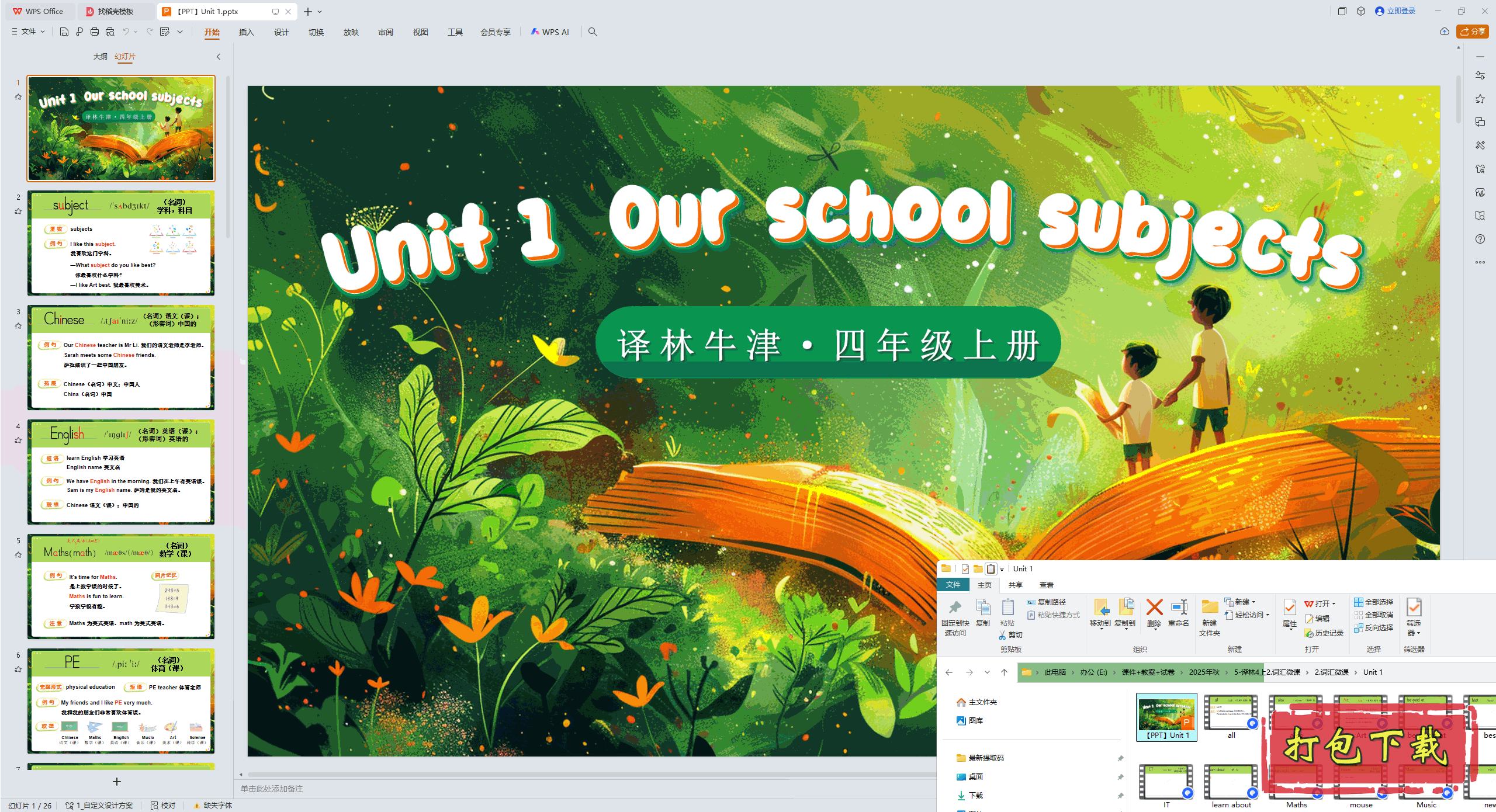Enable 全部选择 to select all files
This screenshot has height=812, width=1496.
1374,602
